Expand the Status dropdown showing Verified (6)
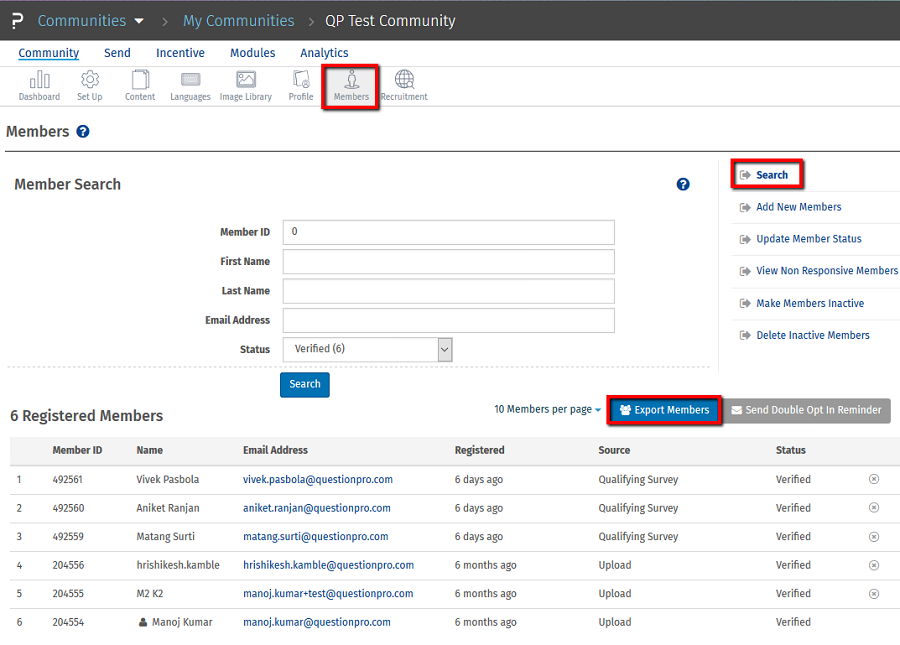This screenshot has width=900, height=645. click(367, 349)
